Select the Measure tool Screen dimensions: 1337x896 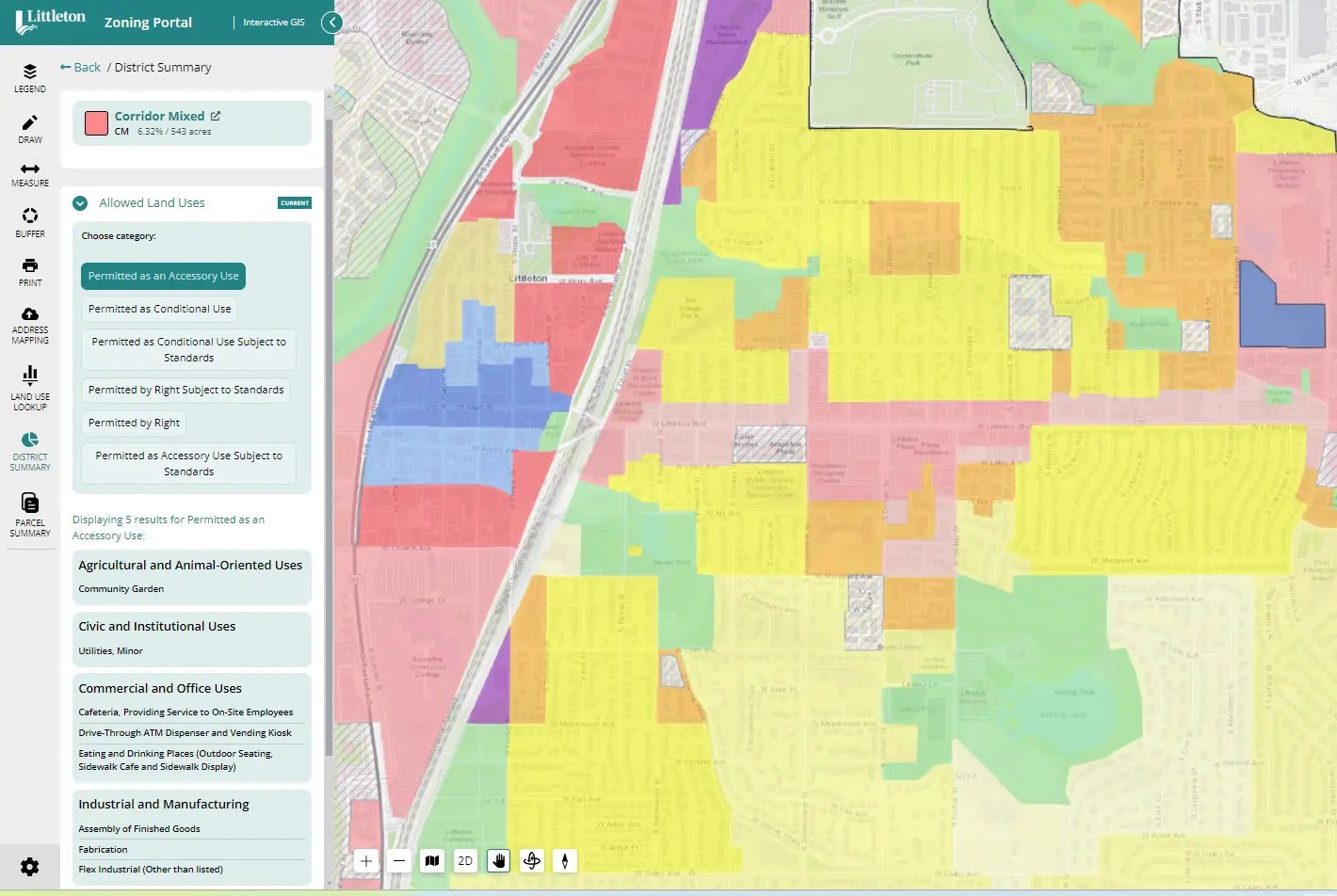tap(29, 174)
